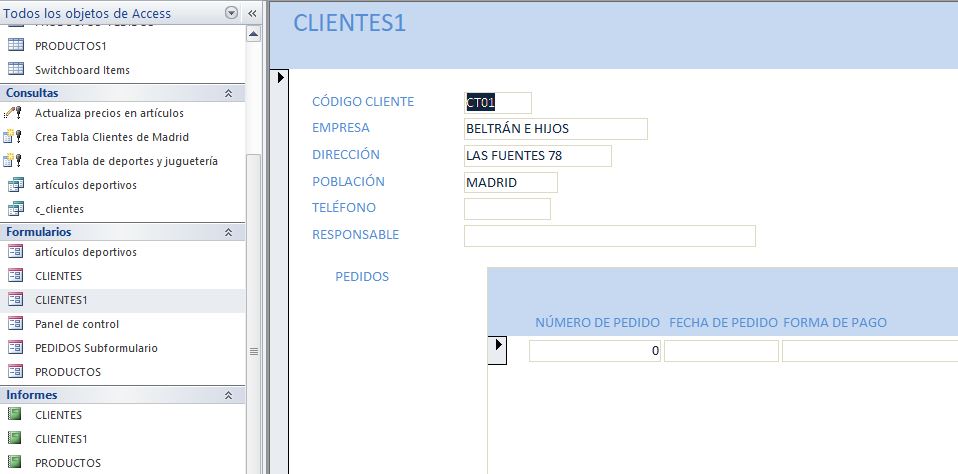Image resolution: width=958 pixels, height=474 pixels.
Task: Collapse the Consultas group
Action: (229, 93)
